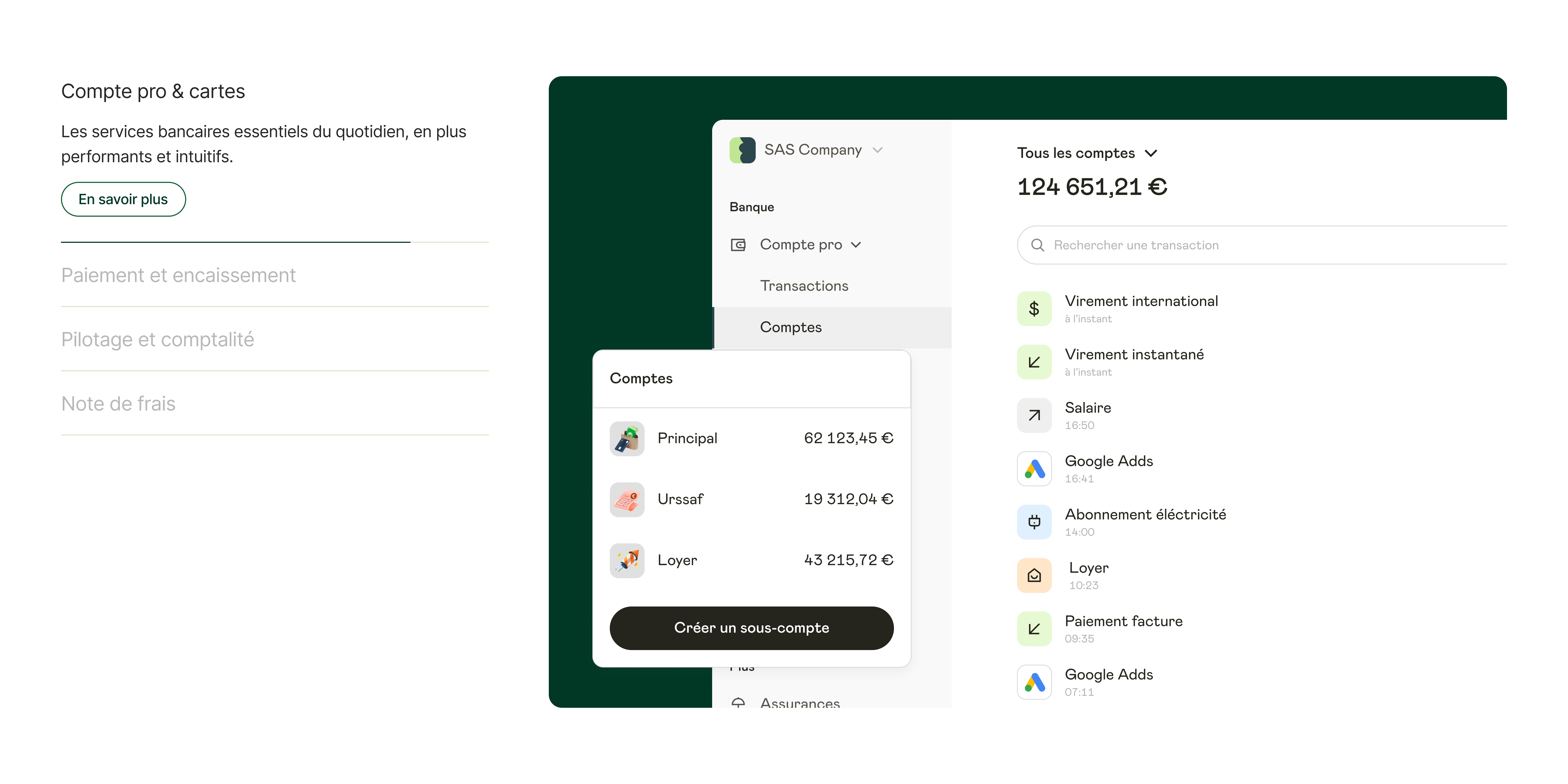Click the Principal account wallet icon
Viewport: 1568px width, 784px height.
click(x=626, y=438)
